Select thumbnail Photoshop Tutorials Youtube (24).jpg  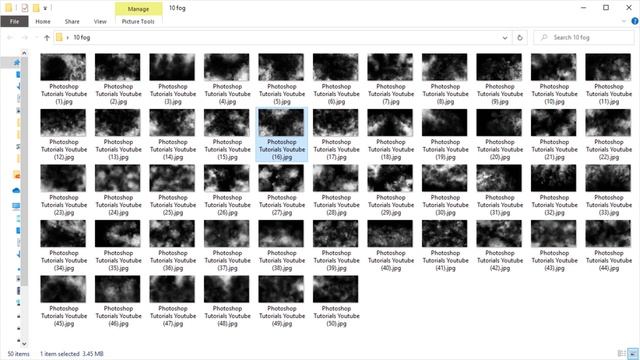point(118,178)
